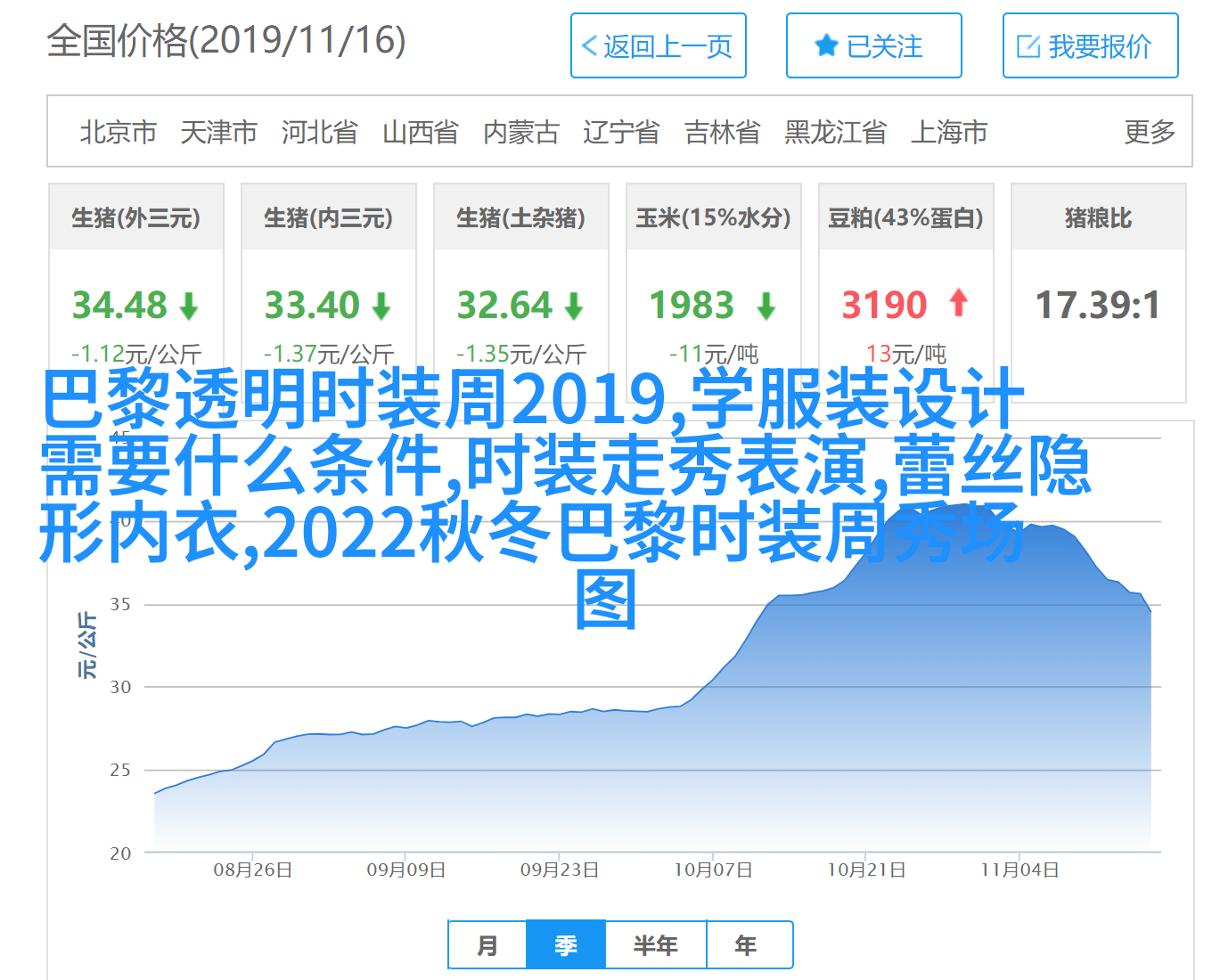This screenshot has width=1212, height=980.
Task: Select 河北省 region
Action: pos(320,132)
